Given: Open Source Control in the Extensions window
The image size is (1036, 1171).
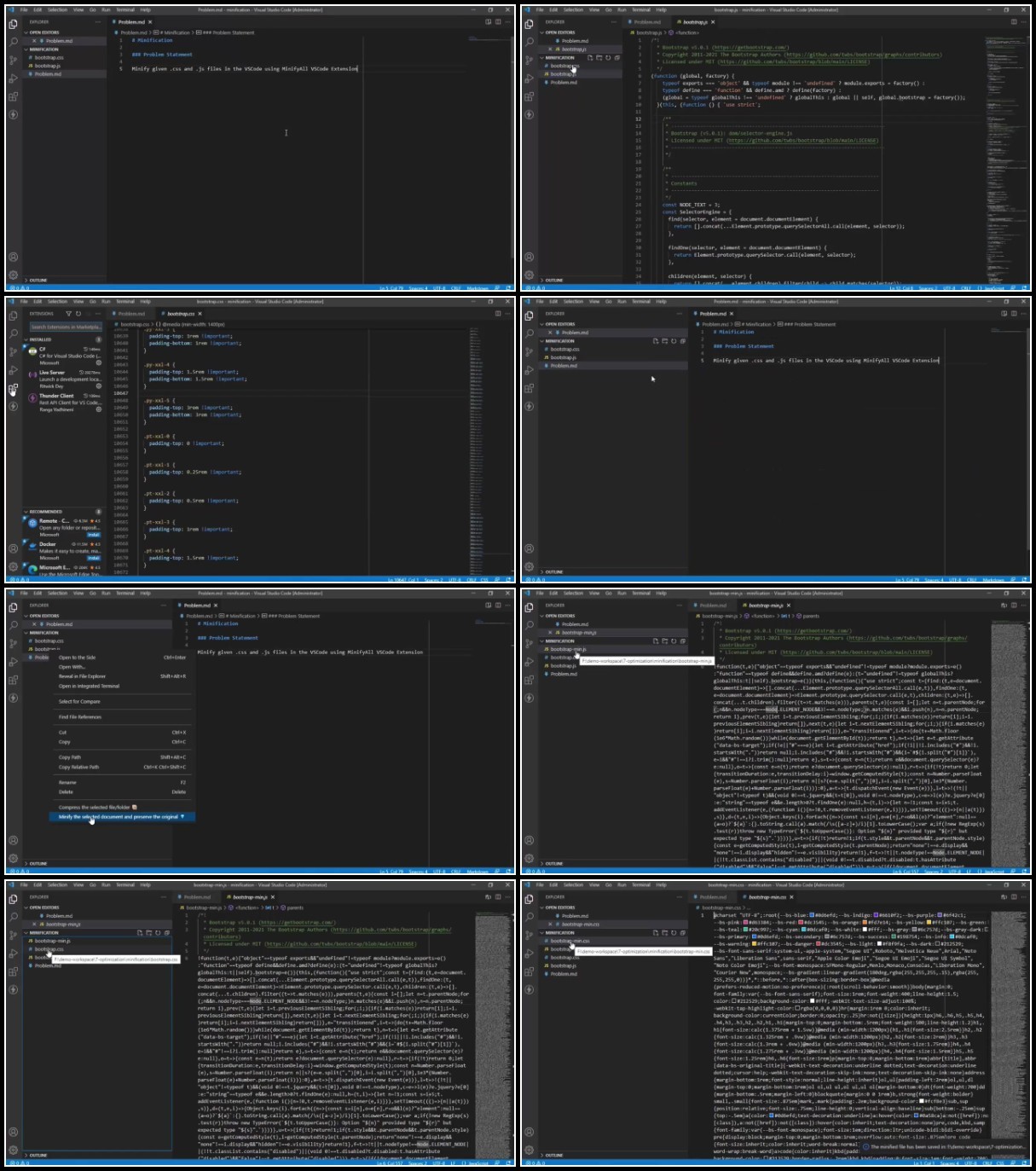Looking at the screenshot, I should 13,352.
